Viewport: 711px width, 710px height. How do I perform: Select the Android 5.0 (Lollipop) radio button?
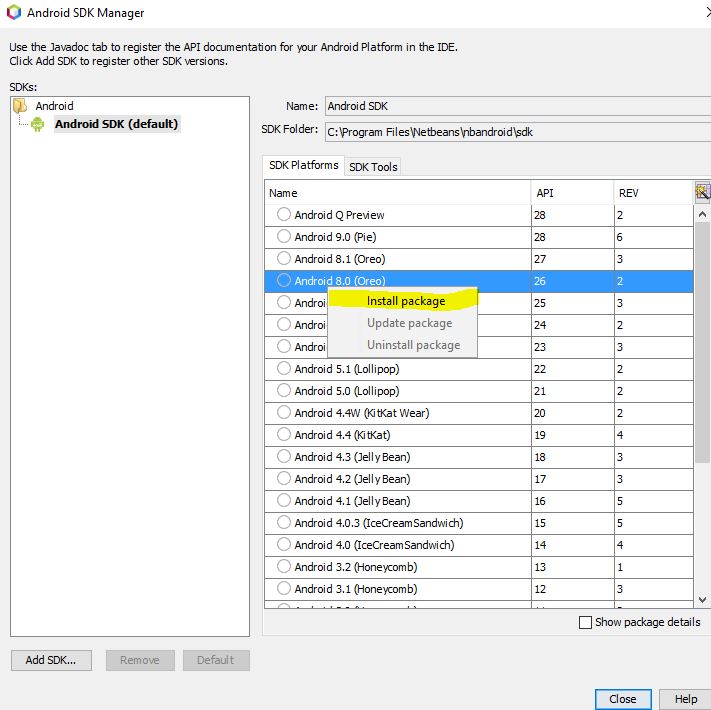[284, 390]
